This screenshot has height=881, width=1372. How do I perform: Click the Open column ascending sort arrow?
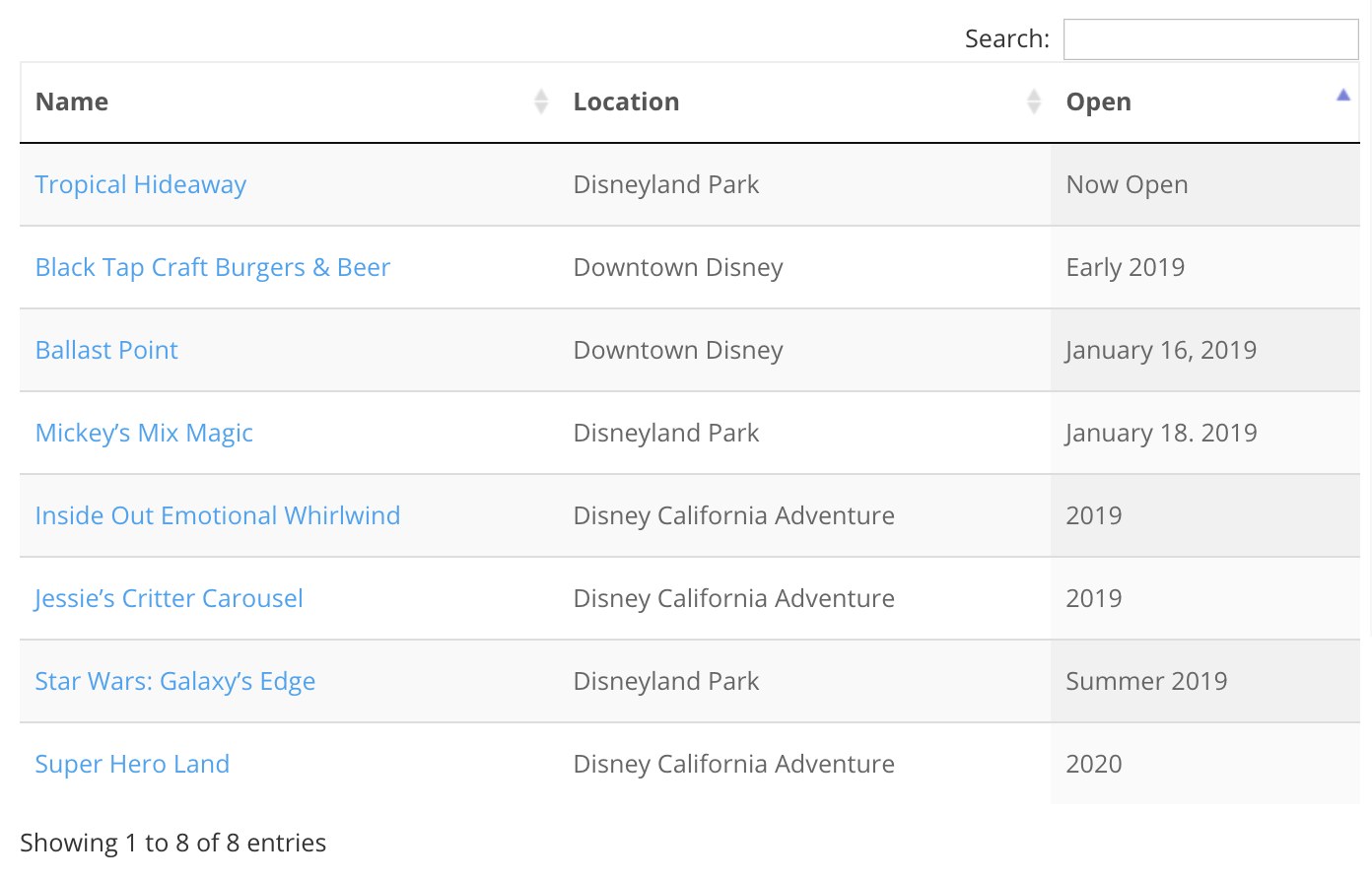tap(1342, 96)
